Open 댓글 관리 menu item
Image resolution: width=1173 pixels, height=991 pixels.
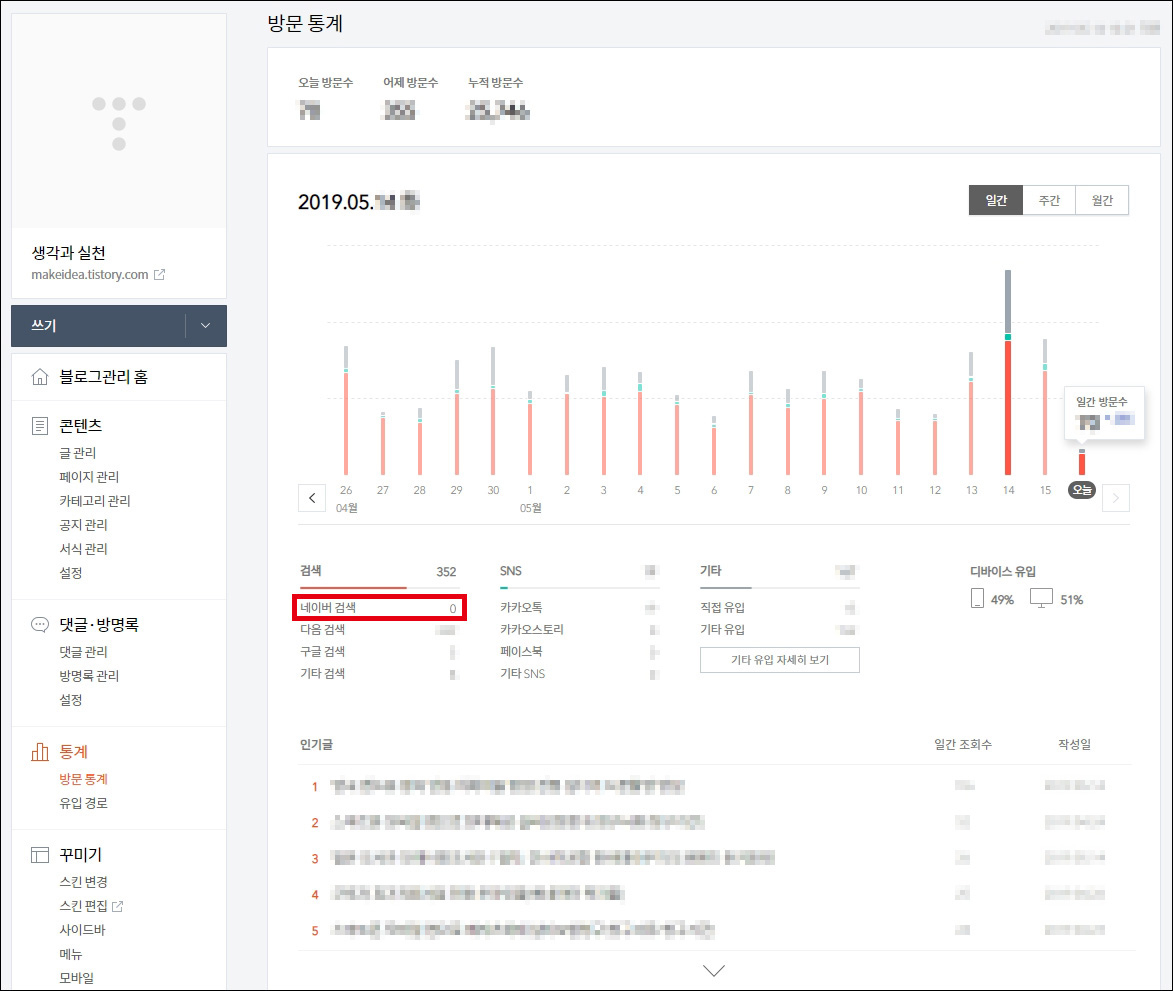(83, 651)
